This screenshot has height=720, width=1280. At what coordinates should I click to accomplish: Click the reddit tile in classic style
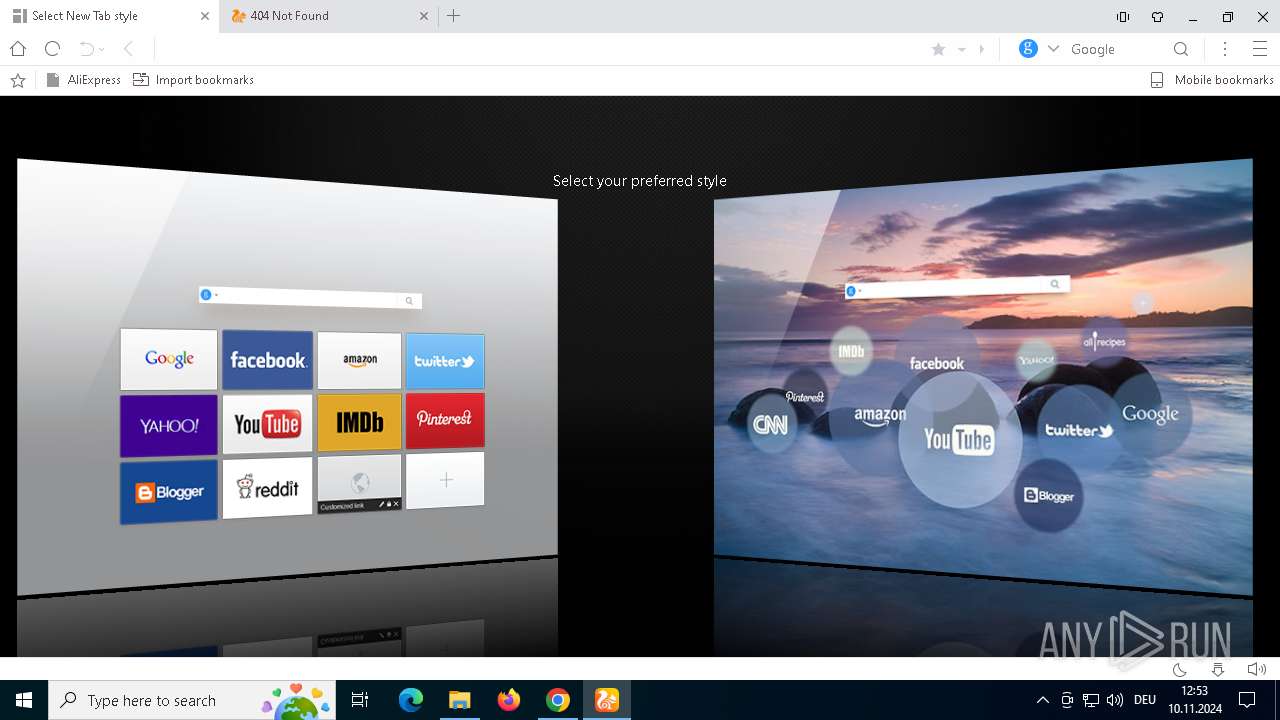tap(267, 489)
